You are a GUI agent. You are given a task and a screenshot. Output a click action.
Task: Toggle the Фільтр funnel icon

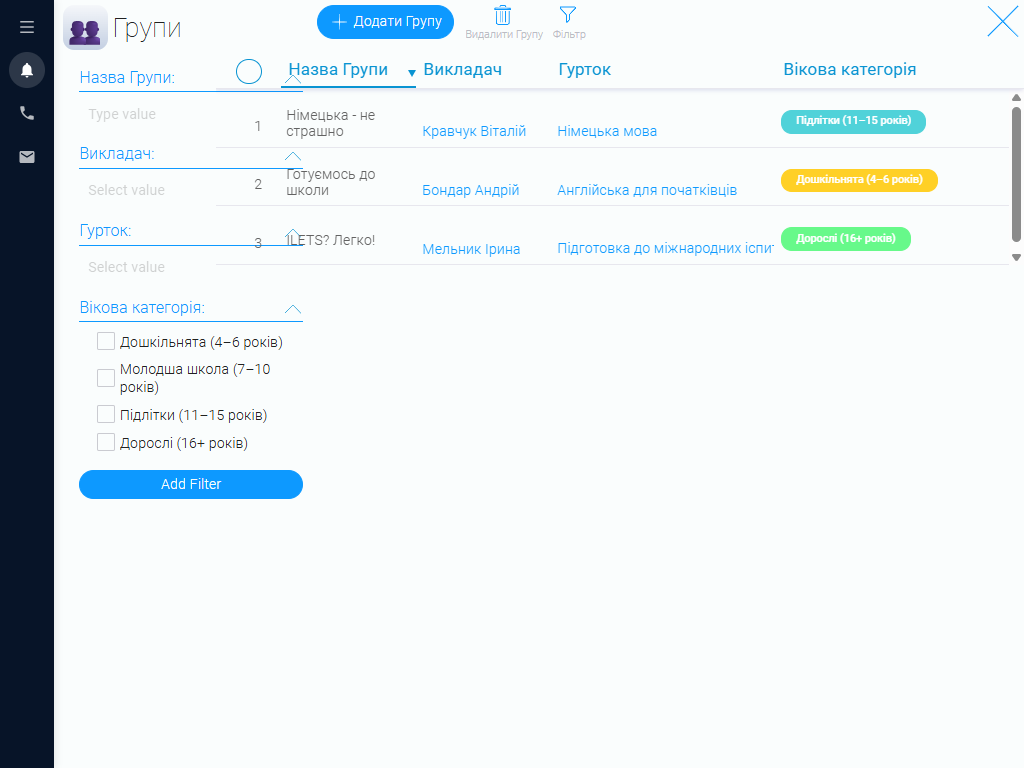[568, 14]
